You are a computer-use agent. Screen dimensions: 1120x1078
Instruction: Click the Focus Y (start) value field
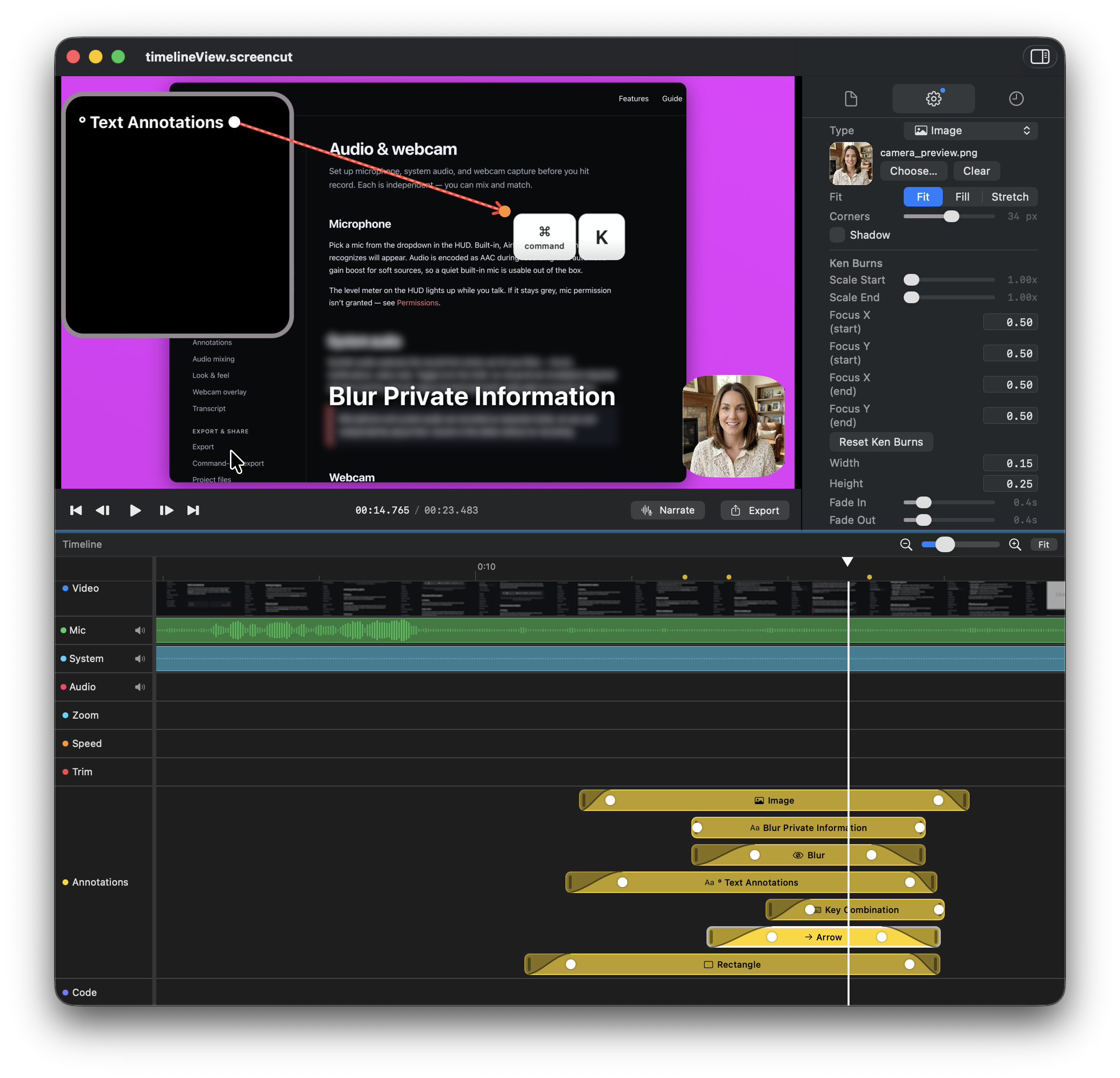tap(1010, 353)
